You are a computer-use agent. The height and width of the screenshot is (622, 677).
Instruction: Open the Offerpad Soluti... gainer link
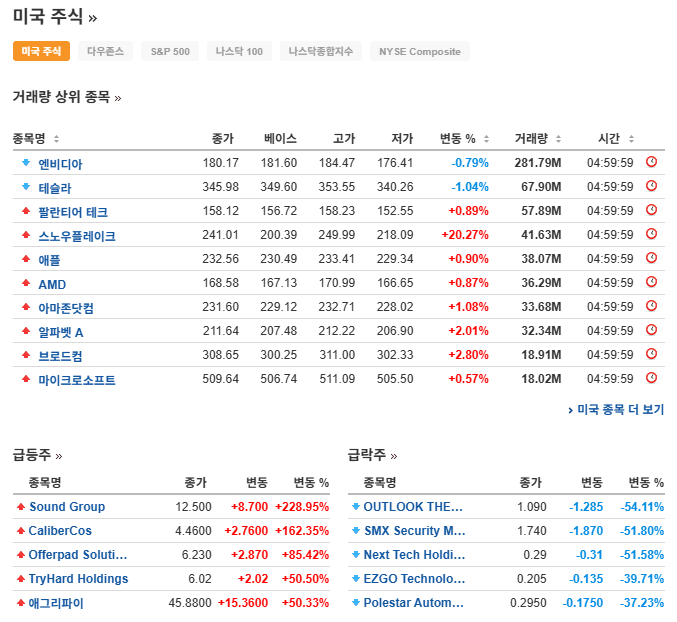click(x=78, y=554)
